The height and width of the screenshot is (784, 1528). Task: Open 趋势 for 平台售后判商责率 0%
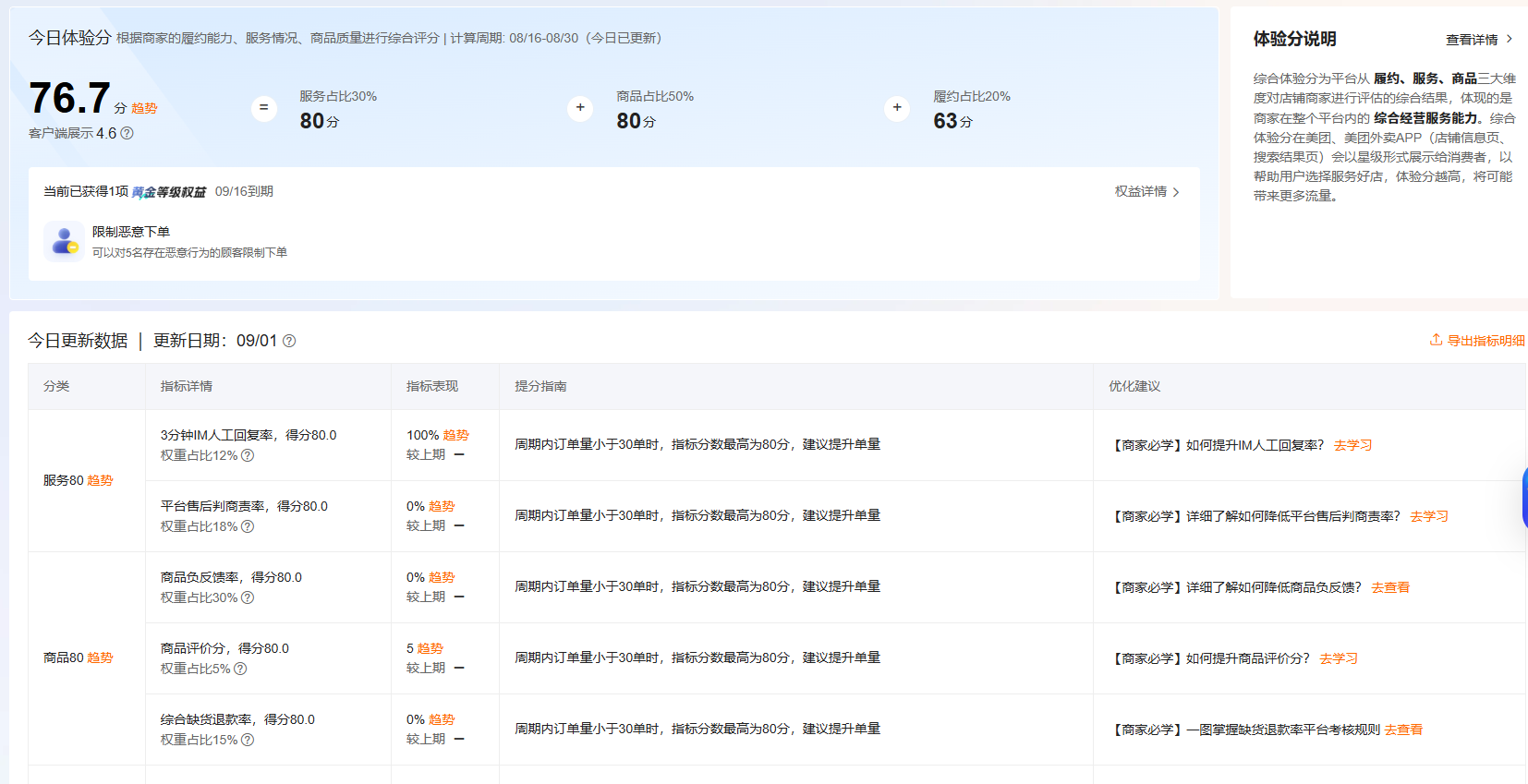click(442, 506)
